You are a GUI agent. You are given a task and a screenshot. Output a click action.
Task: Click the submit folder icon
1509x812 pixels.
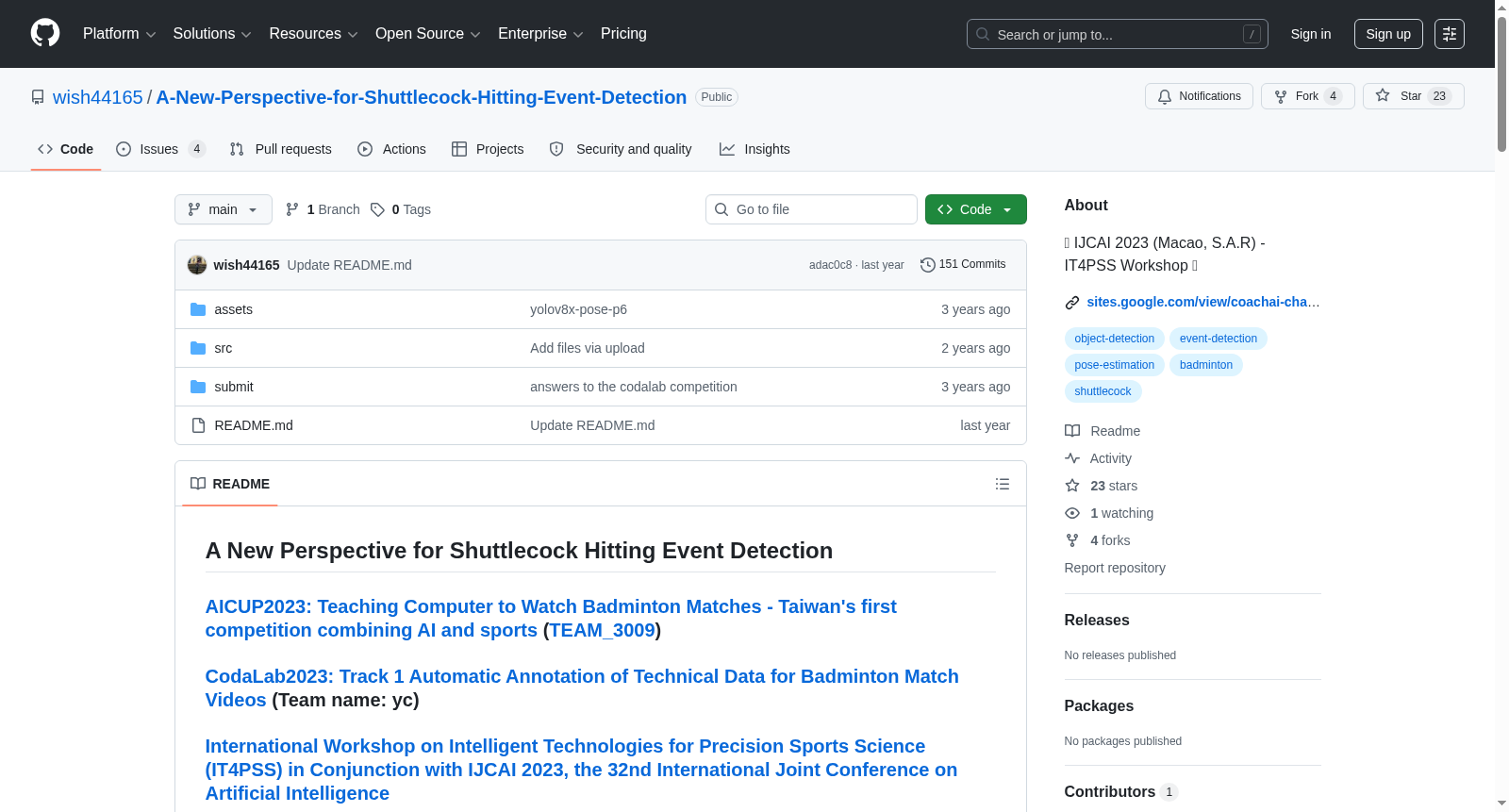[x=198, y=387]
